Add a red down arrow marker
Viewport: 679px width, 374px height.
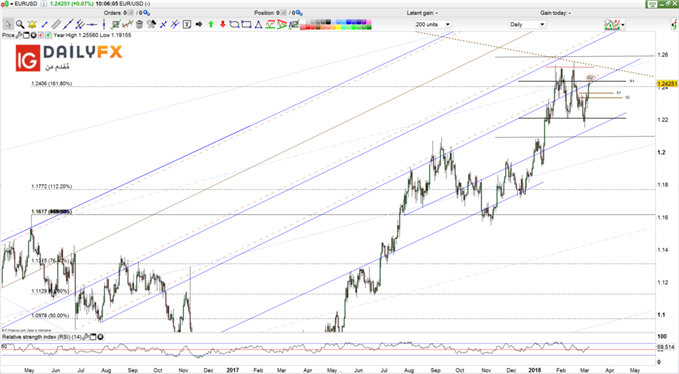(x=223, y=24)
